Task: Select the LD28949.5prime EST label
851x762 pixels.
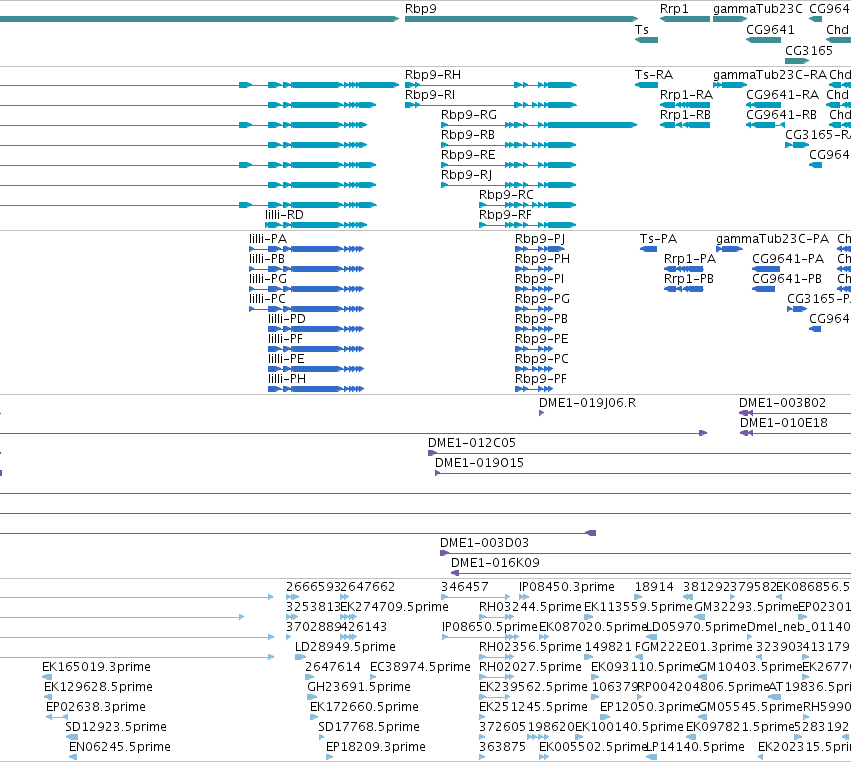Action: [345, 647]
